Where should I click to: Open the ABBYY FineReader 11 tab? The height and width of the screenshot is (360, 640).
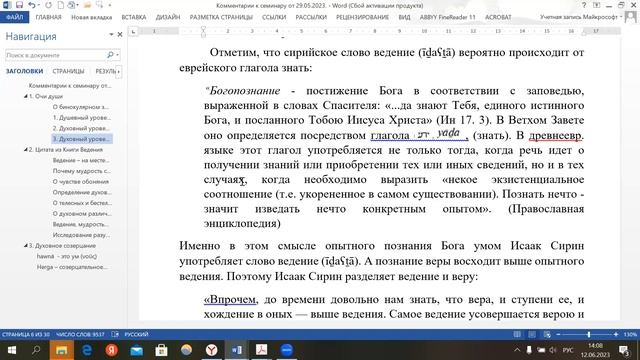[x=447, y=17]
